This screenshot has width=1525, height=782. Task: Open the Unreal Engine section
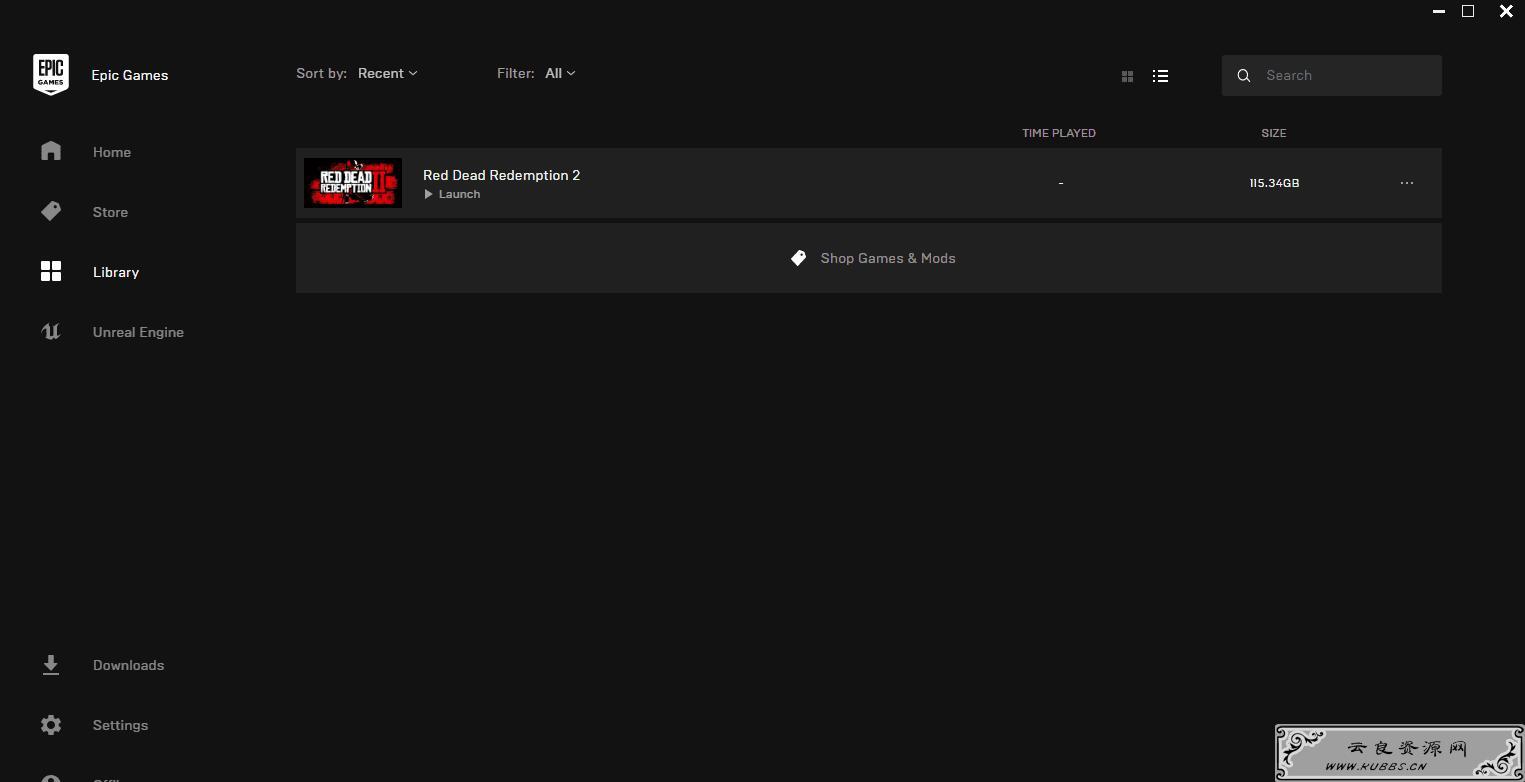(x=138, y=332)
